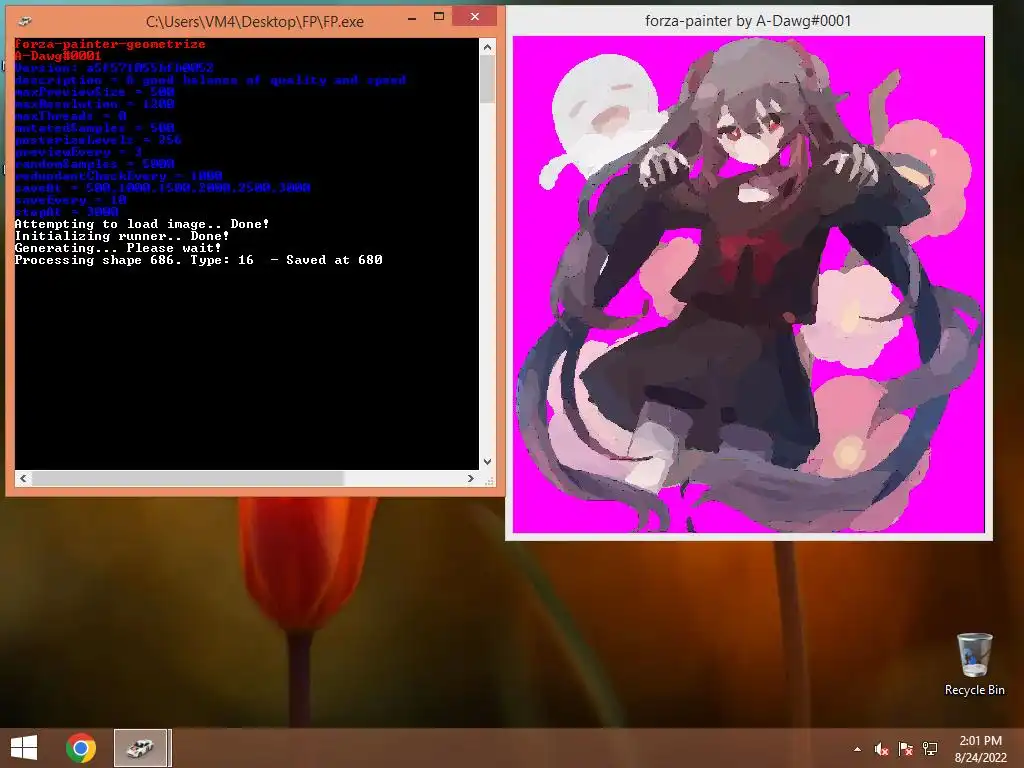Screen dimensions: 1024x768
Task: Click the 'Processing shape 686' status line
Action: point(198,260)
